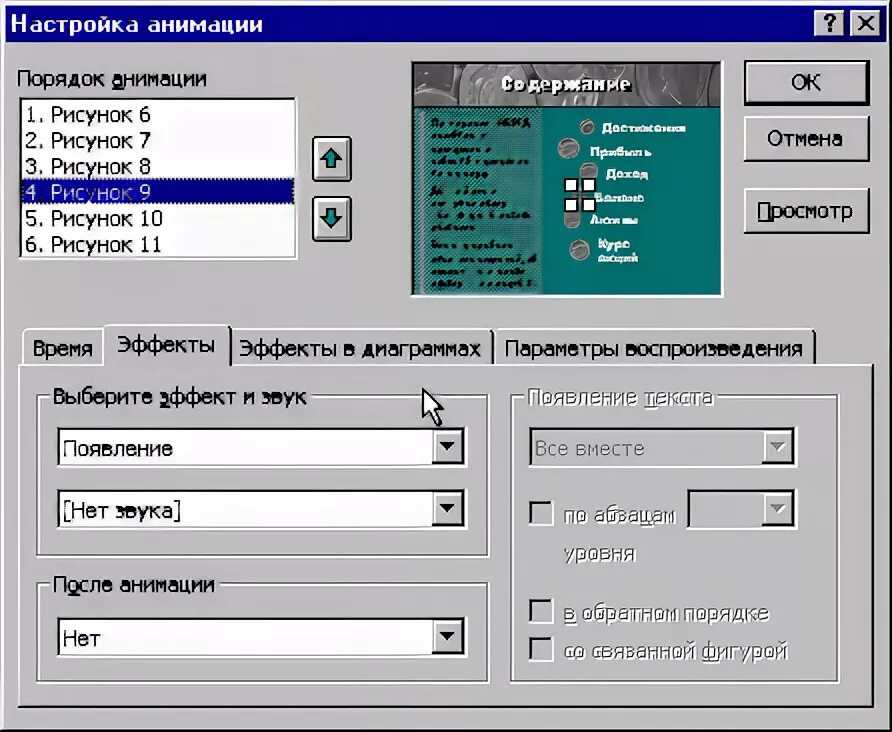Open the paragraph level dropdown arrow
Screen dimensions: 892x732
[777, 508]
